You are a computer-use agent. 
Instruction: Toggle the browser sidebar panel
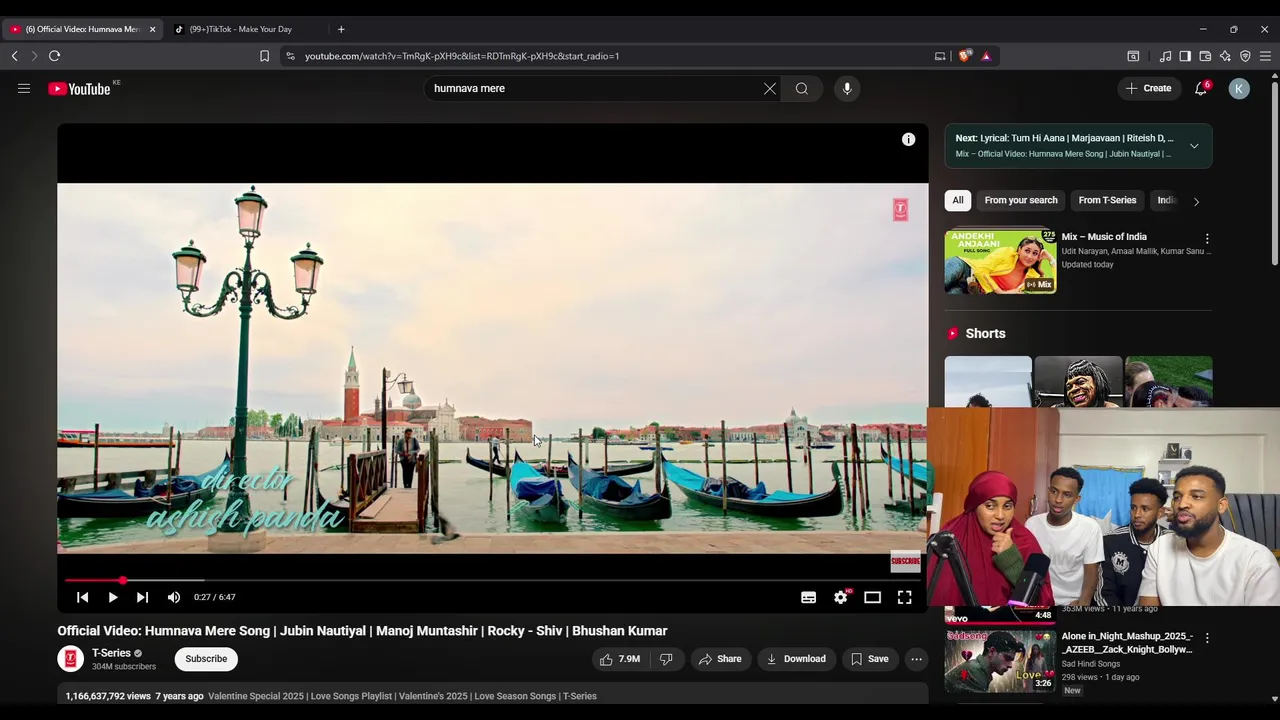click(1185, 56)
